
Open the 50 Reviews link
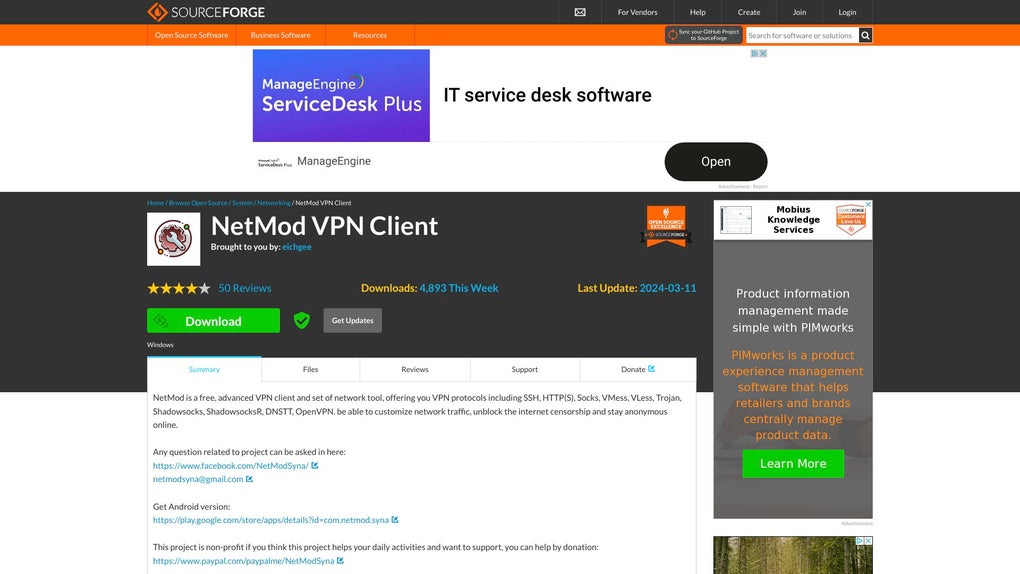(x=245, y=288)
